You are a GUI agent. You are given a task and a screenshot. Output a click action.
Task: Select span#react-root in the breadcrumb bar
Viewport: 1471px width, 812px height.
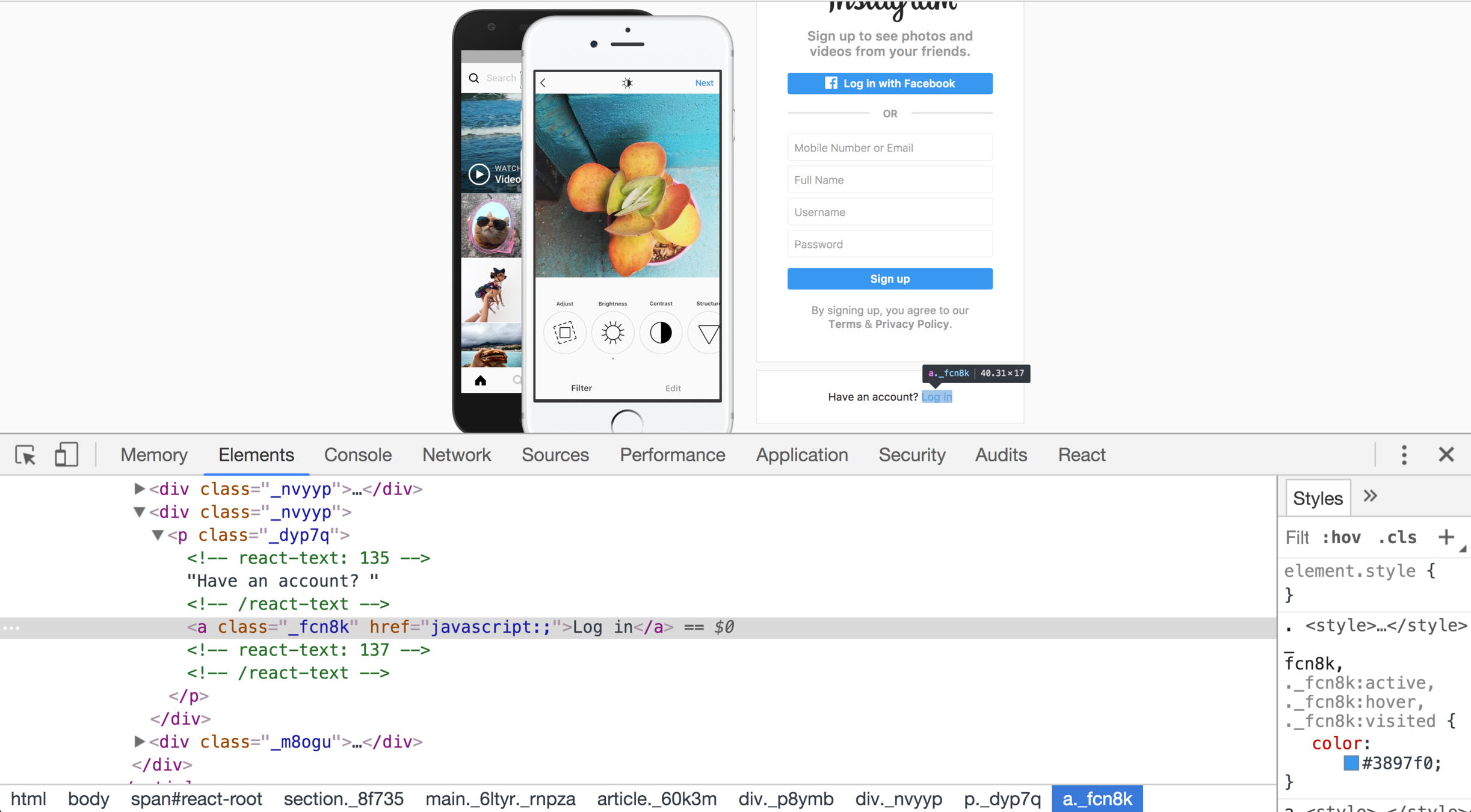tap(196, 799)
